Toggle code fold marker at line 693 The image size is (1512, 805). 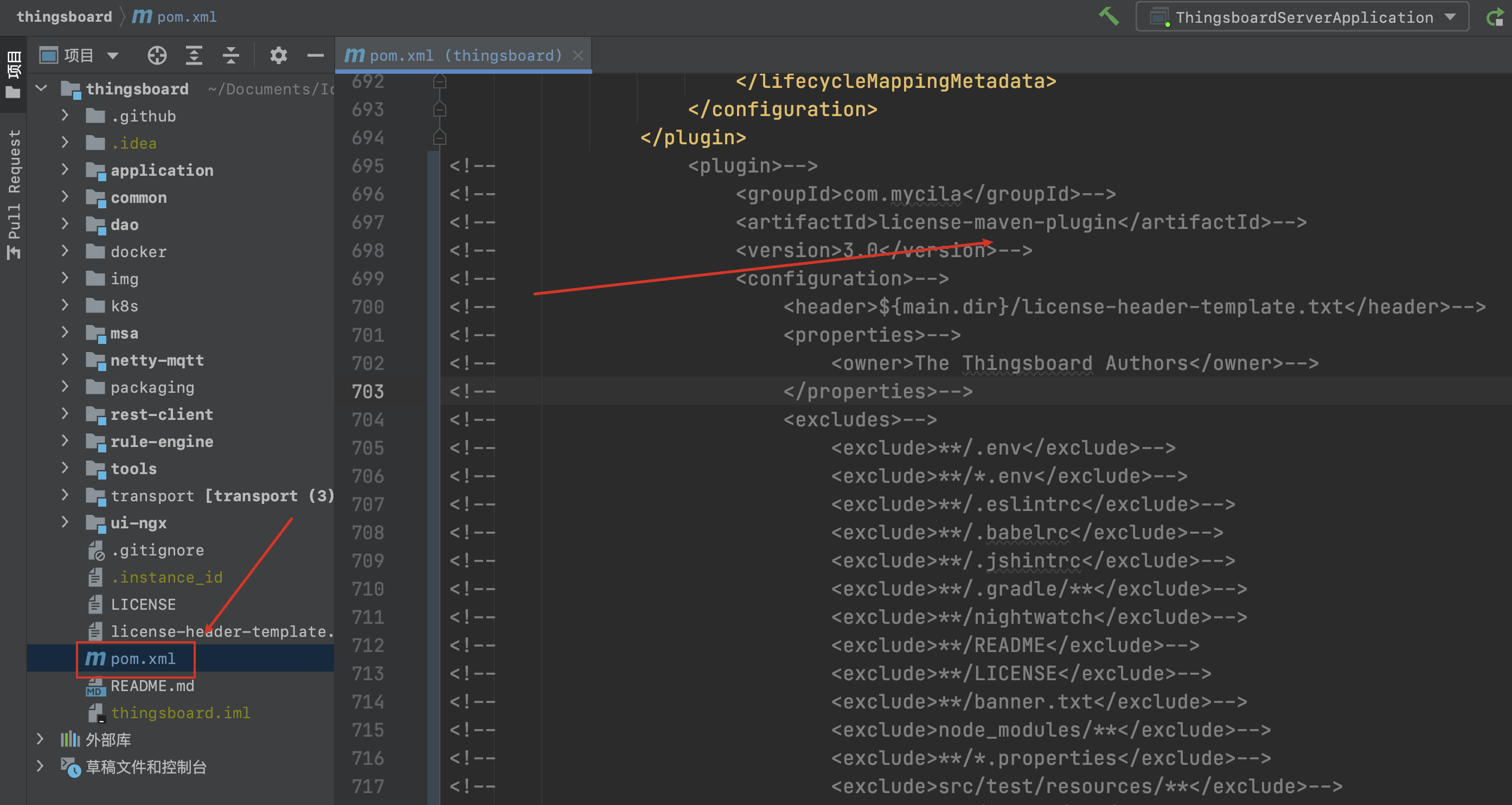[440, 110]
